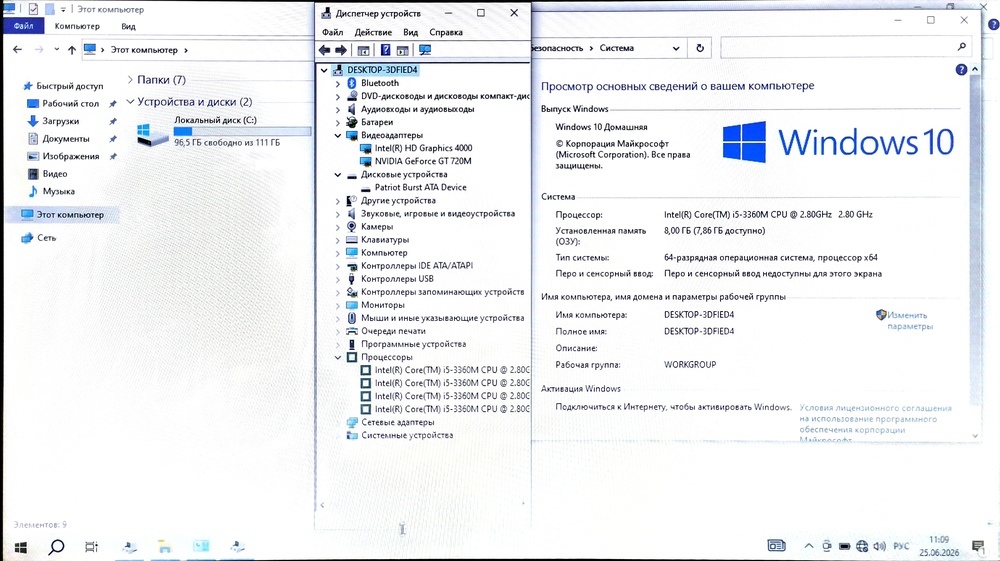Expand DVD-дисководы category

(337, 96)
